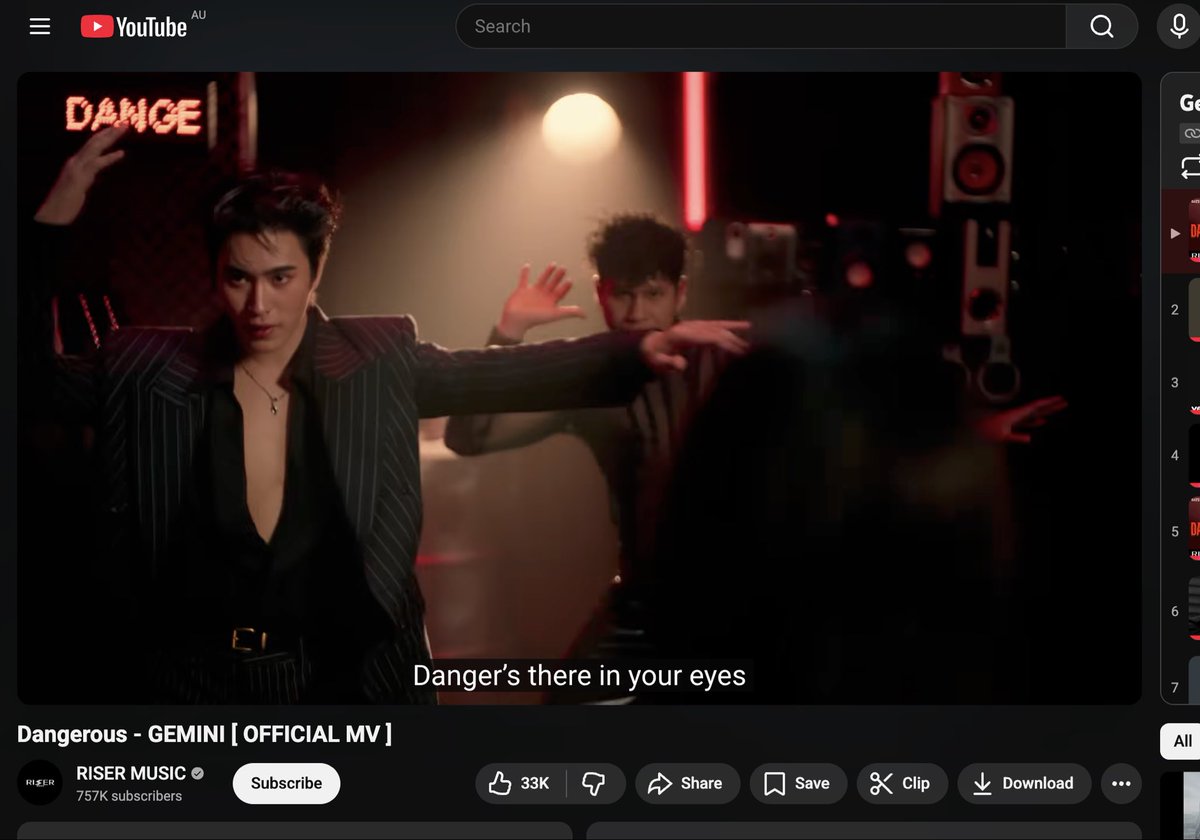Click the video title Dangerous - GEMINI
The image size is (1200, 840).
(x=204, y=734)
